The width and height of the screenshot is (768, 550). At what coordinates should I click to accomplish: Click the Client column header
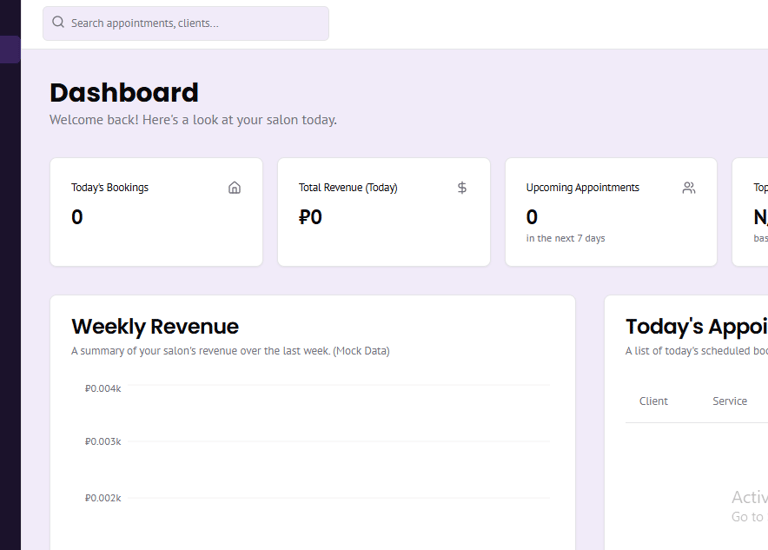653,401
